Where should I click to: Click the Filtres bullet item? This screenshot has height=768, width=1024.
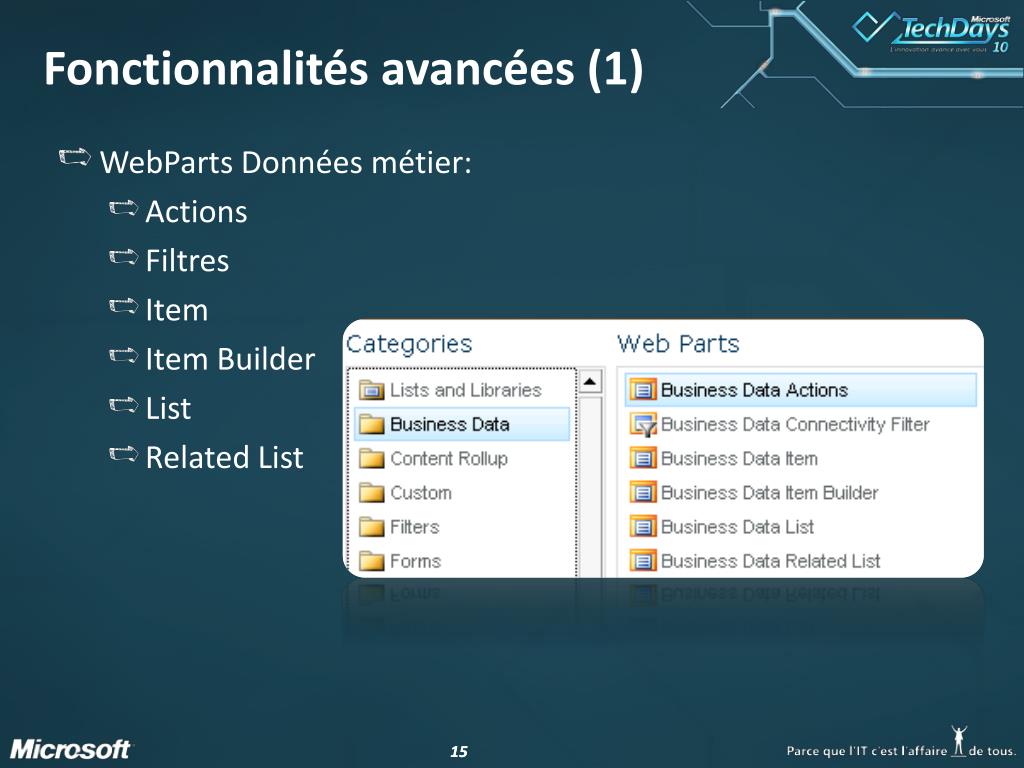point(187,261)
